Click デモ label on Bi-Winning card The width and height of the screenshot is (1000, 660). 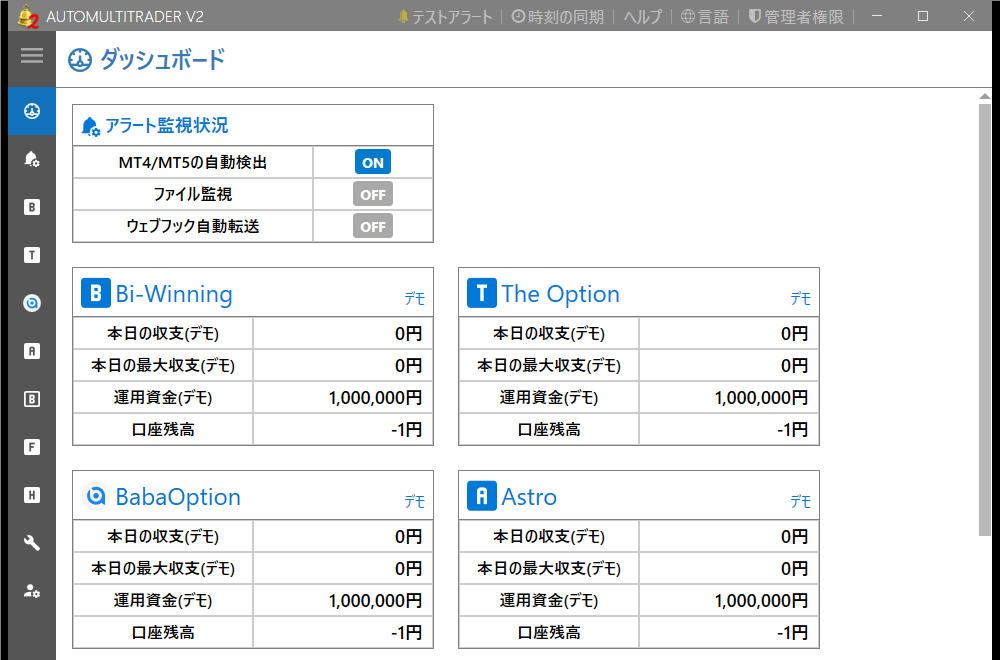point(415,298)
